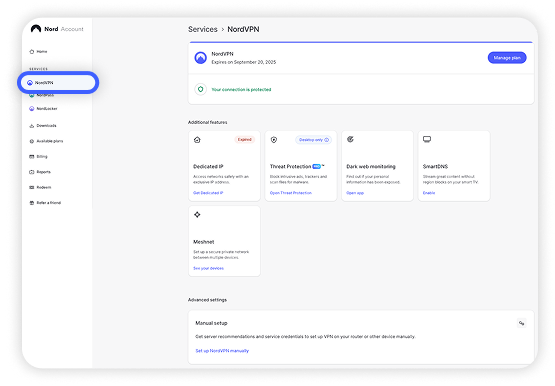Open Downloads in the sidebar

(43, 126)
